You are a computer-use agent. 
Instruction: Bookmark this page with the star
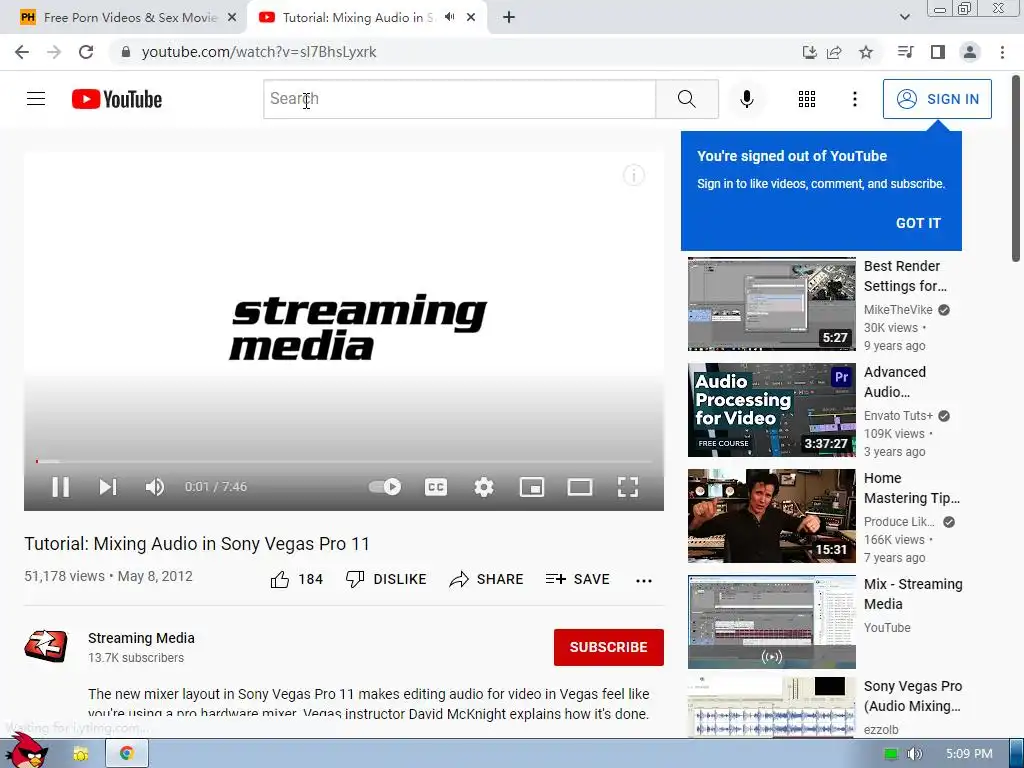click(x=866, y=52)
